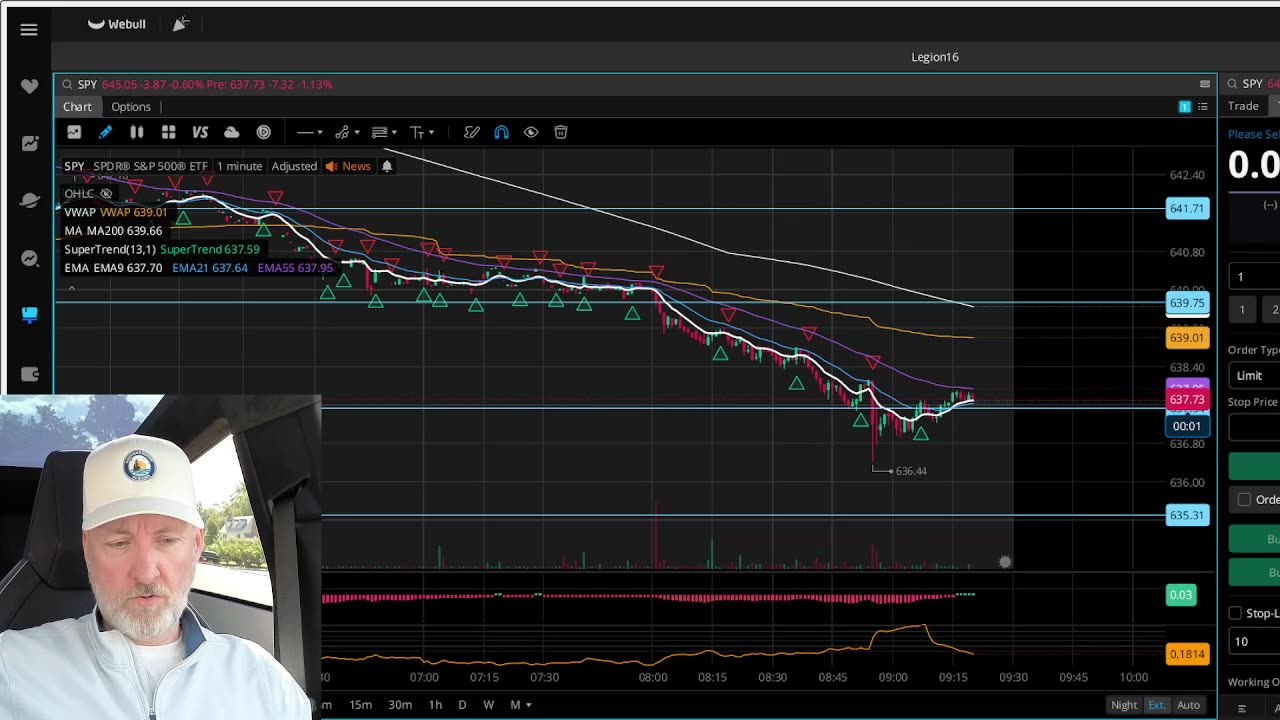
Task: Open the chart widget menu icon
Action: pyautogui.click(x=1205, y=84)
